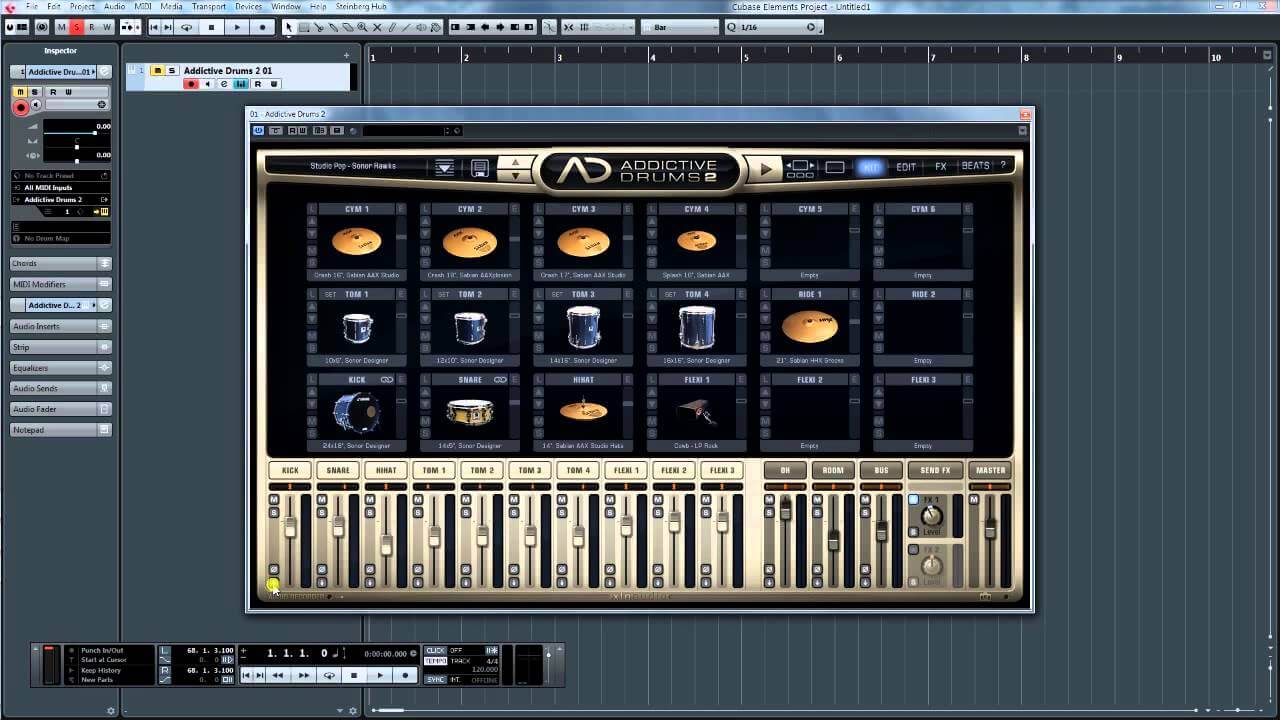Open the Bar grid type dropdown
This screenshot has height=720, width=1280.
point(680,27)
